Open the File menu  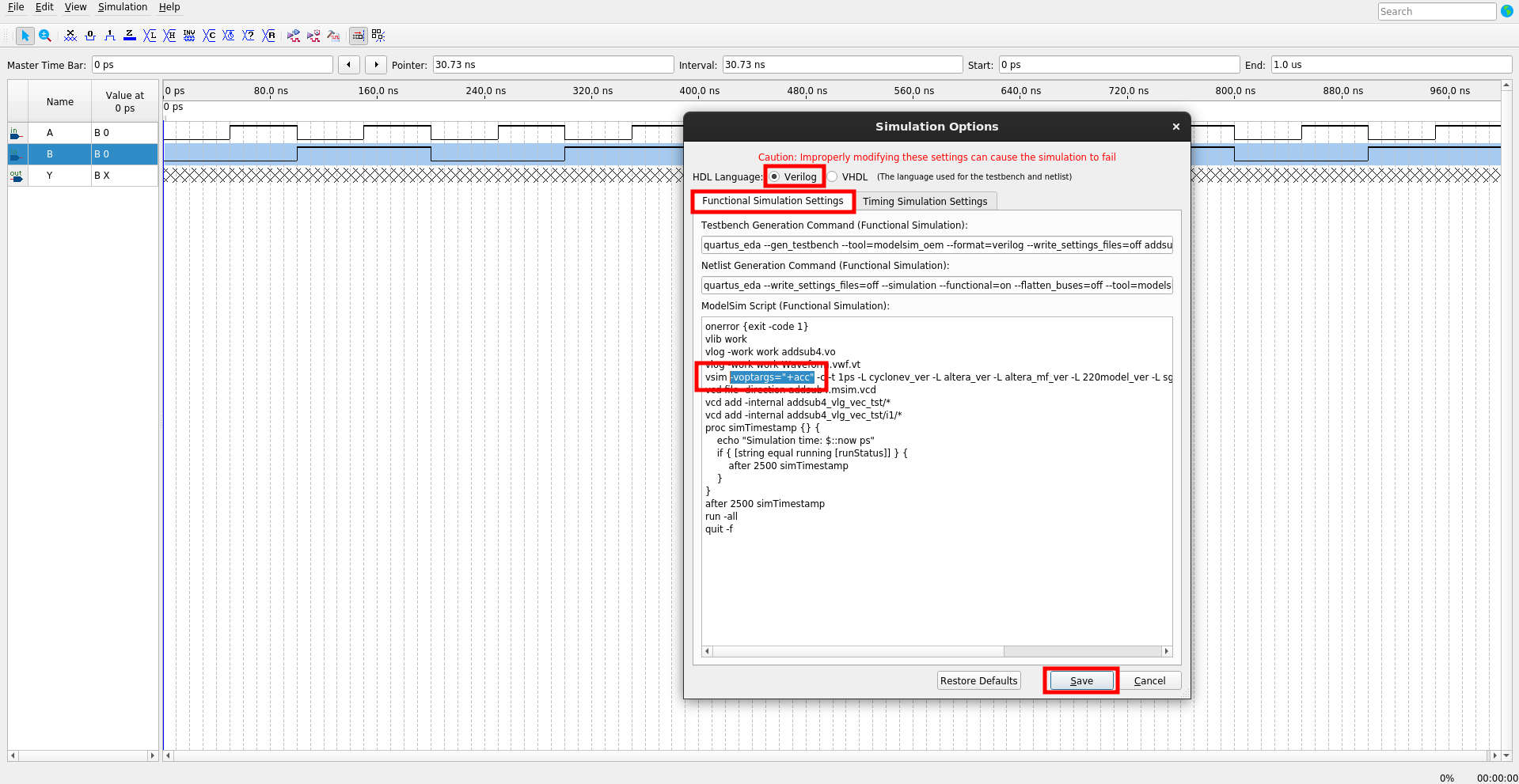(16, 7)
